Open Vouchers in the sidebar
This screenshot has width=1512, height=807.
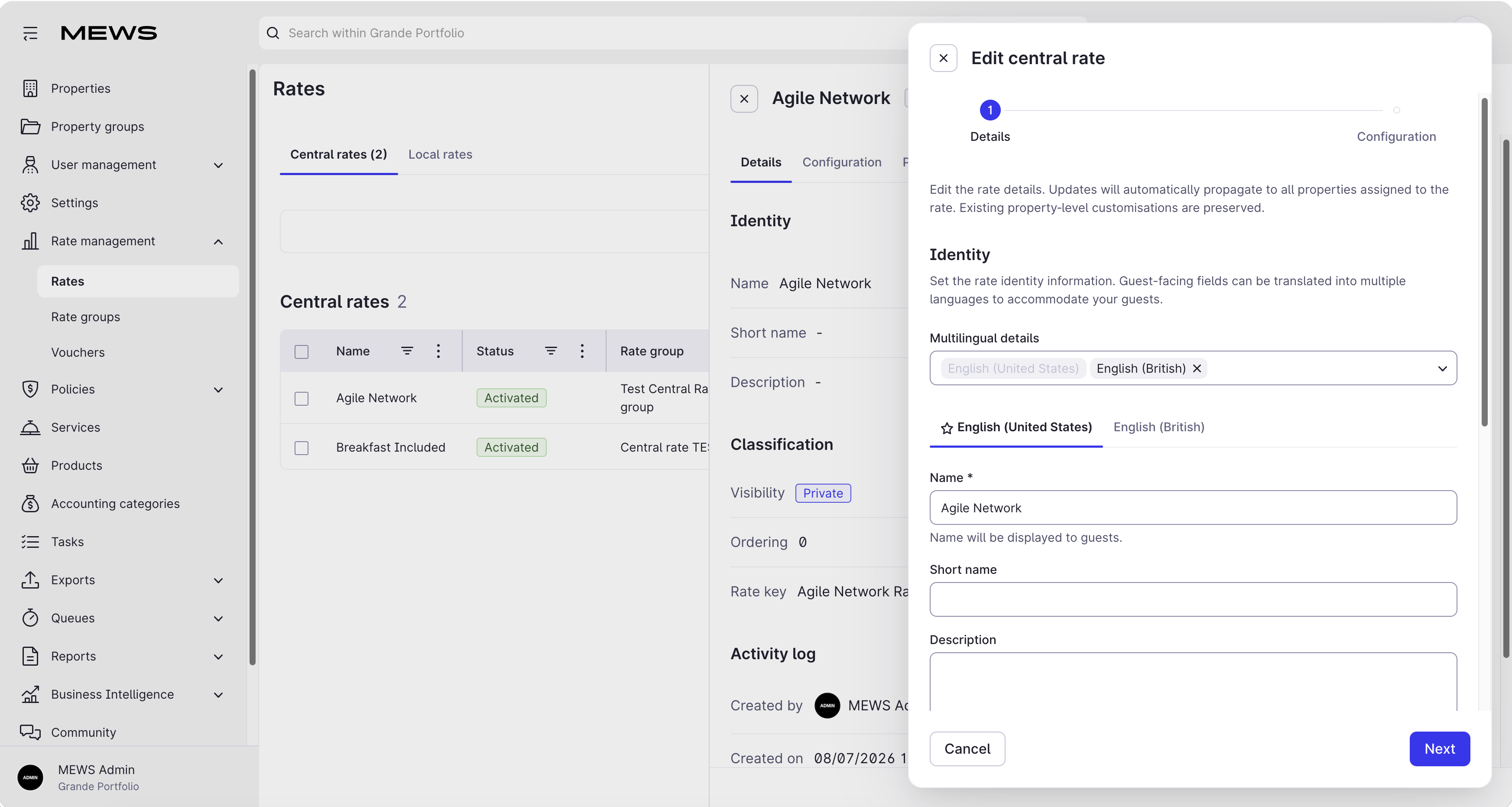78,352
